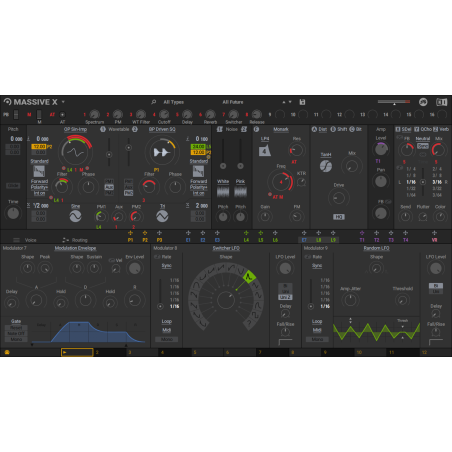452x452 pixels.
Task: Toggle Midi in the Random LFO
Action: (317, 330)
